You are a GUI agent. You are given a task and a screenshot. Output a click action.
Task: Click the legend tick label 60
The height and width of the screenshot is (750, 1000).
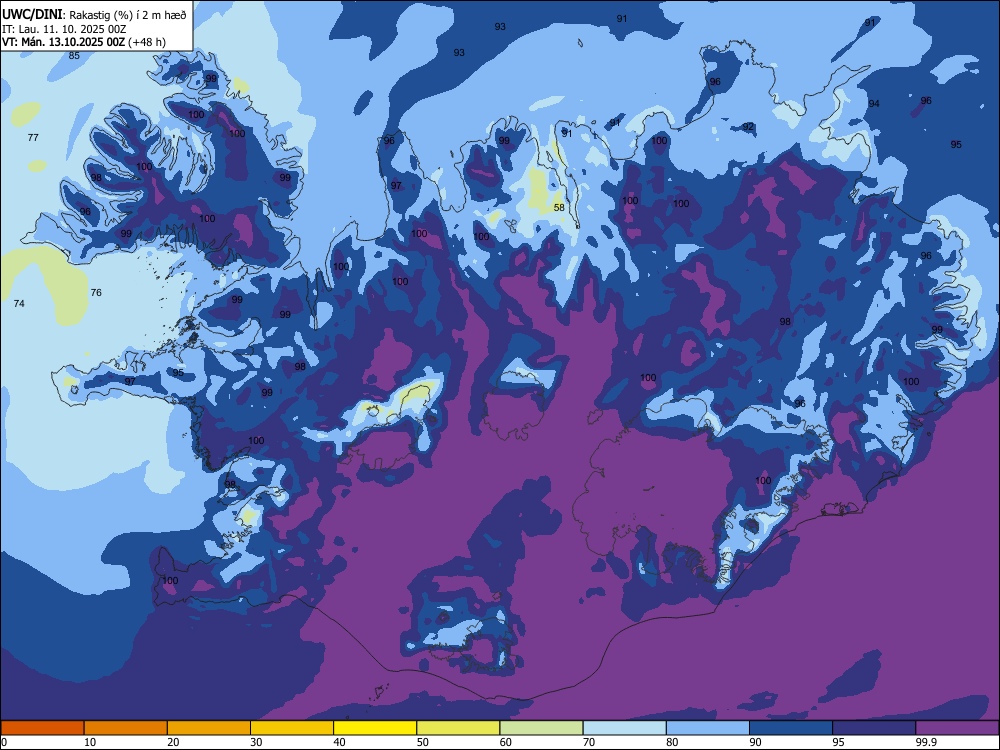(x=506, y=742)
